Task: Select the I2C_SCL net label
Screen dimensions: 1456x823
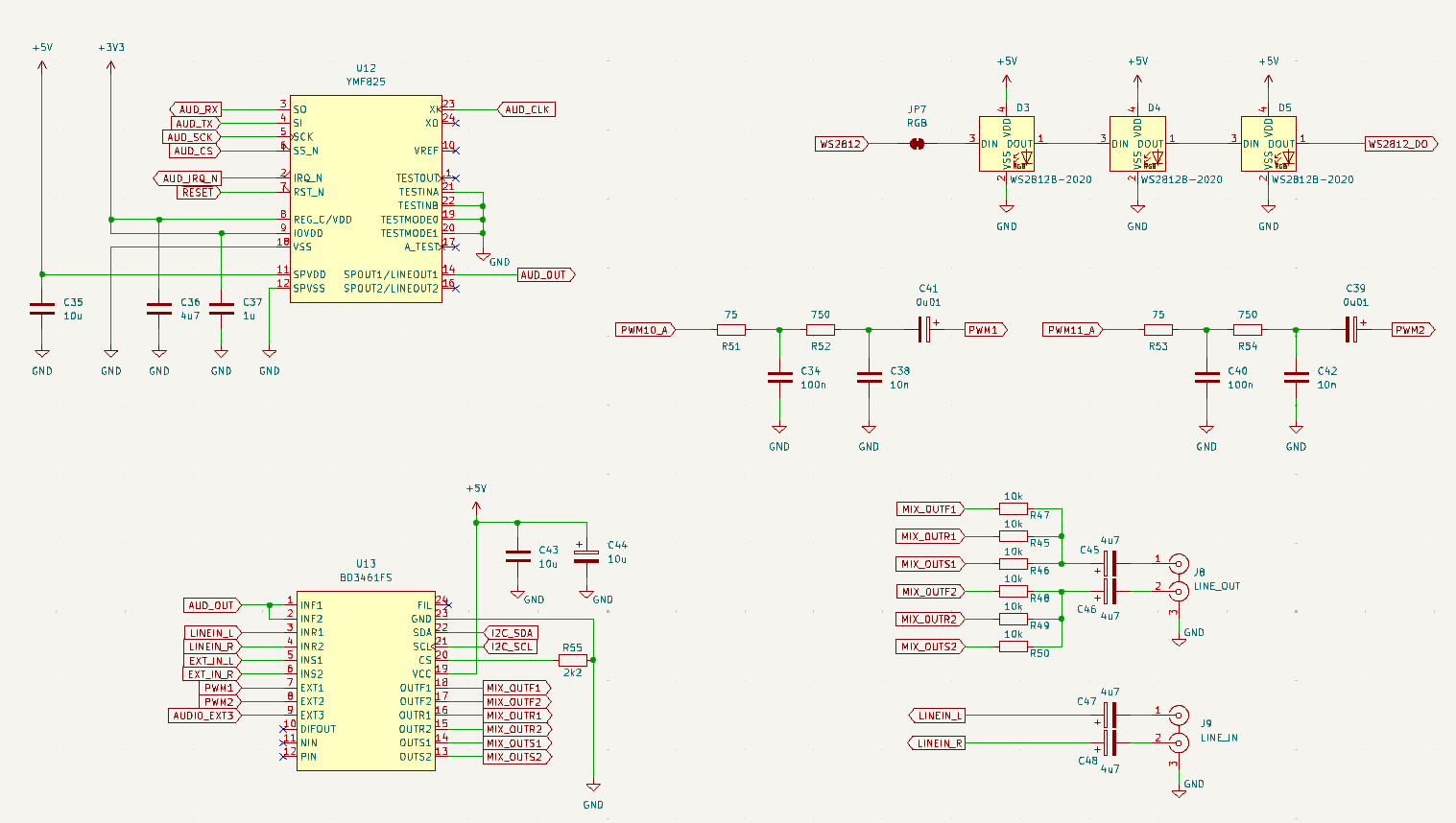Action: [512, 647]
